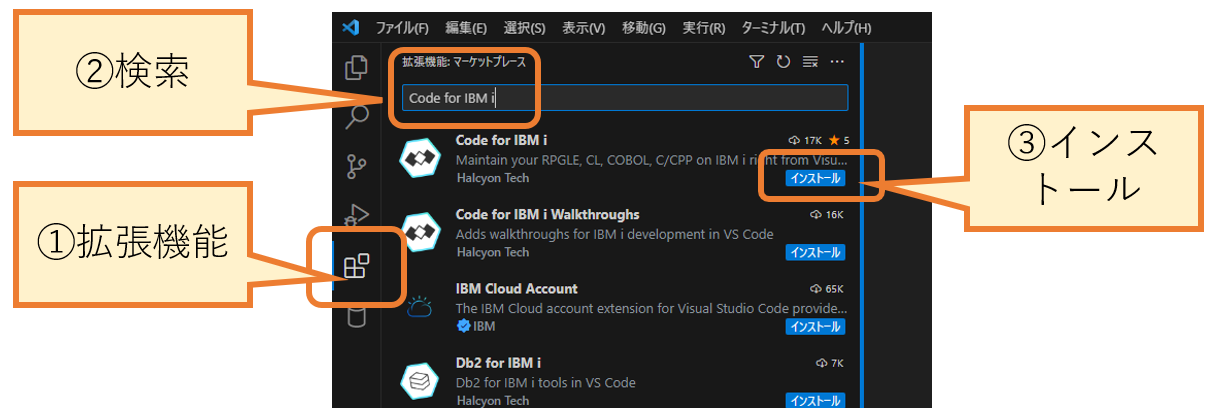Screen dimensions: 1207x412
Task: Open the ファイル(F) menu
Action: tap(402, 28)
